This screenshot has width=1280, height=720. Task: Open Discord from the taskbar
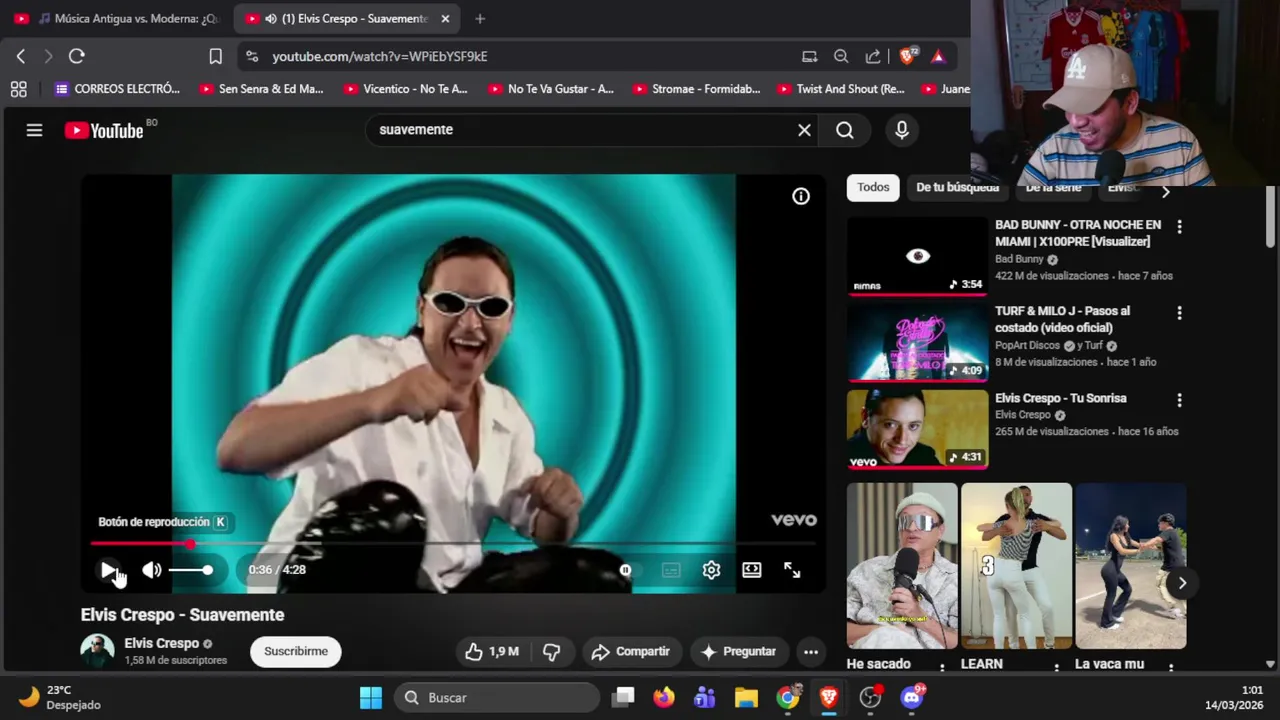[x=911, y=698]
